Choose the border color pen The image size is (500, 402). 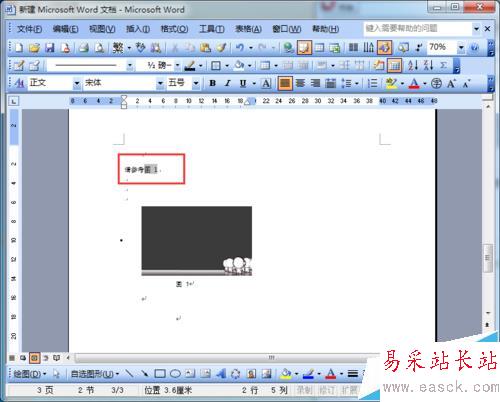click(190, 66)
